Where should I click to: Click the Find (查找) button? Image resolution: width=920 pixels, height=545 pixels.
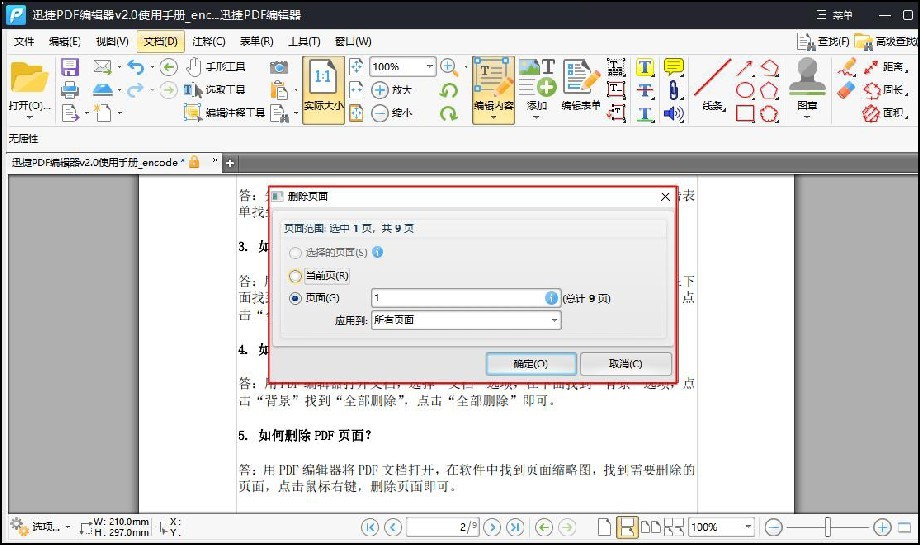(824, 42)
